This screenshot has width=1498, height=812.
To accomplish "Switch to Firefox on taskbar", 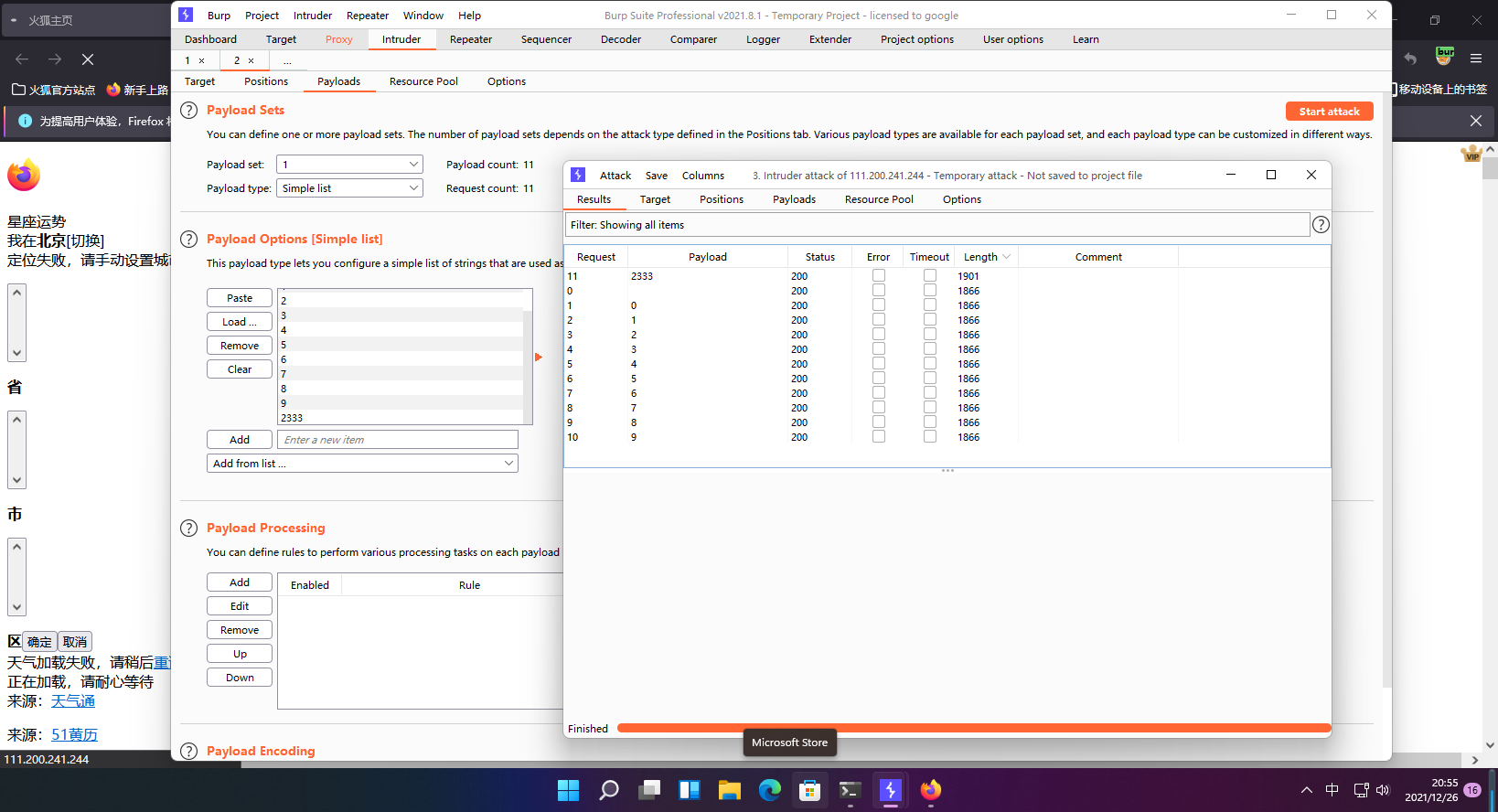I will (930, 790).
